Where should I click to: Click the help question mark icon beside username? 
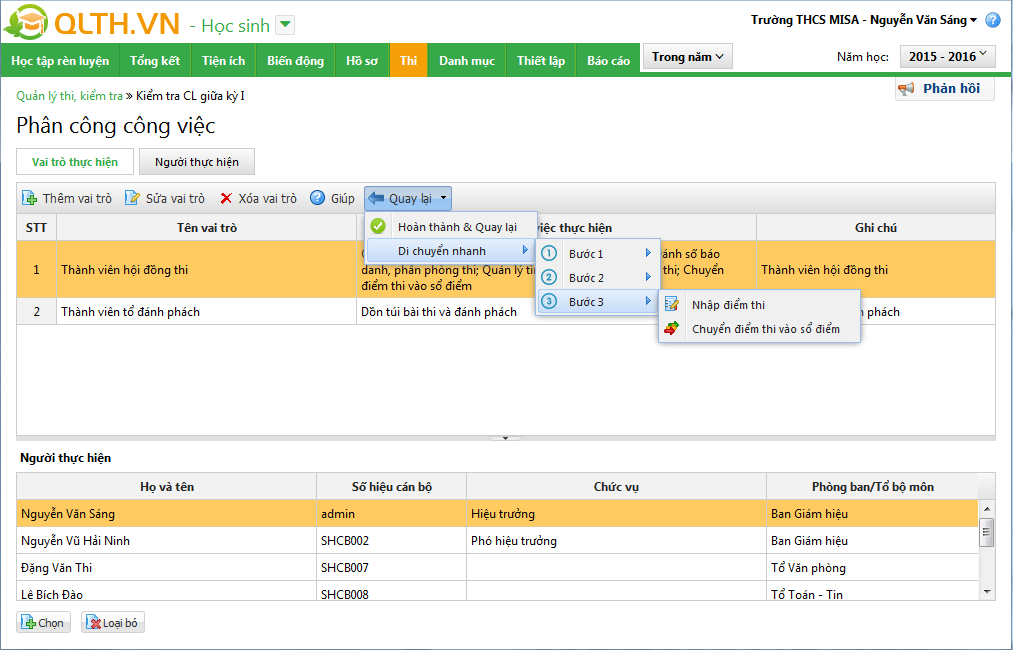[x=992, y=20]
